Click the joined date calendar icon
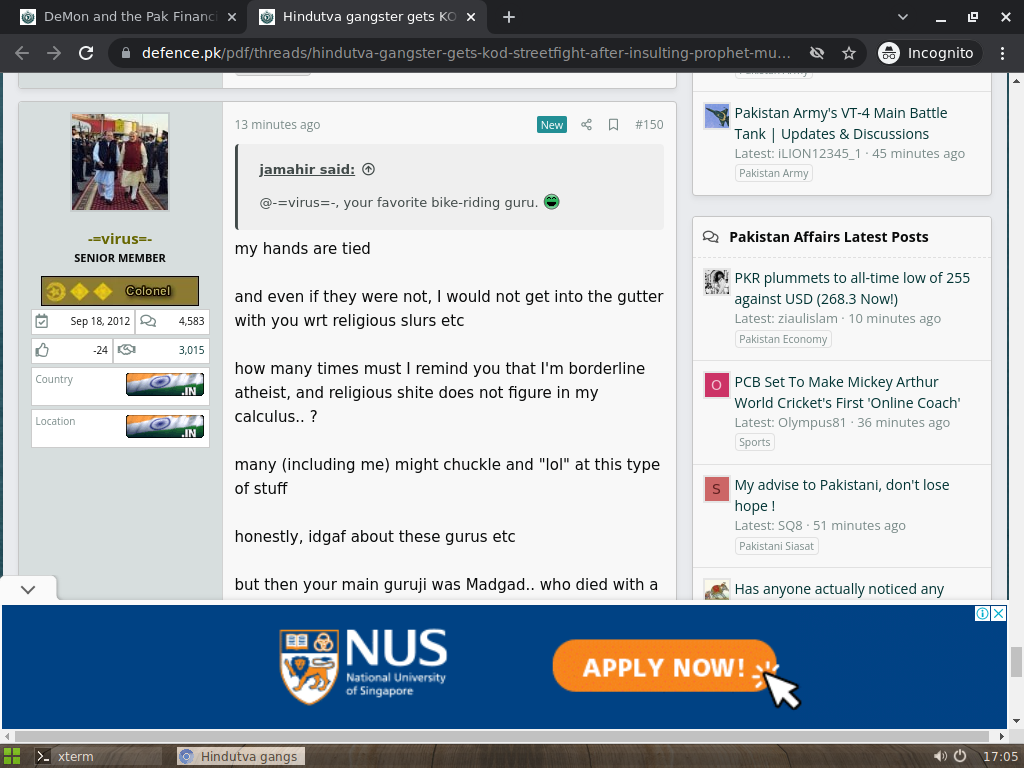Screen dimensions: 1024x768 click(x=42, y=321)
